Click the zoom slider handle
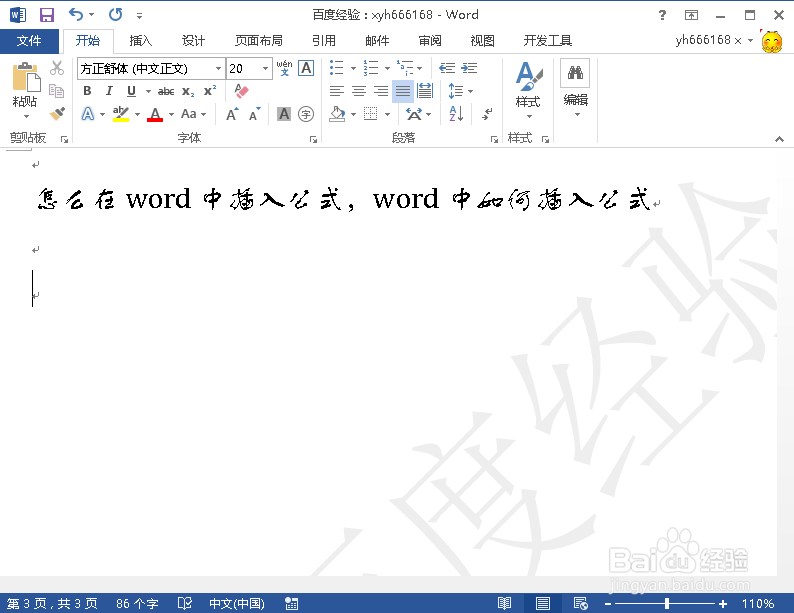The image size is (794, 613). tap(667, 603)
